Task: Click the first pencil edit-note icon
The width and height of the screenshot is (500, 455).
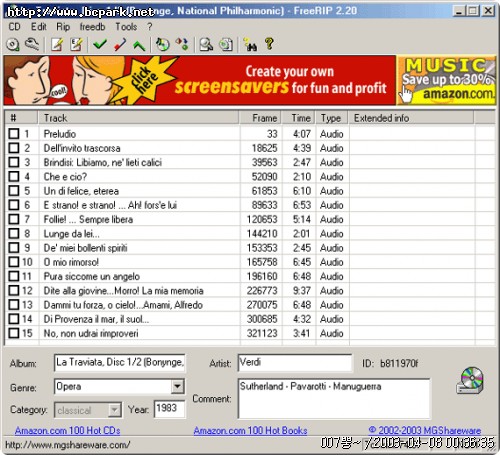Action: (57, 44)
